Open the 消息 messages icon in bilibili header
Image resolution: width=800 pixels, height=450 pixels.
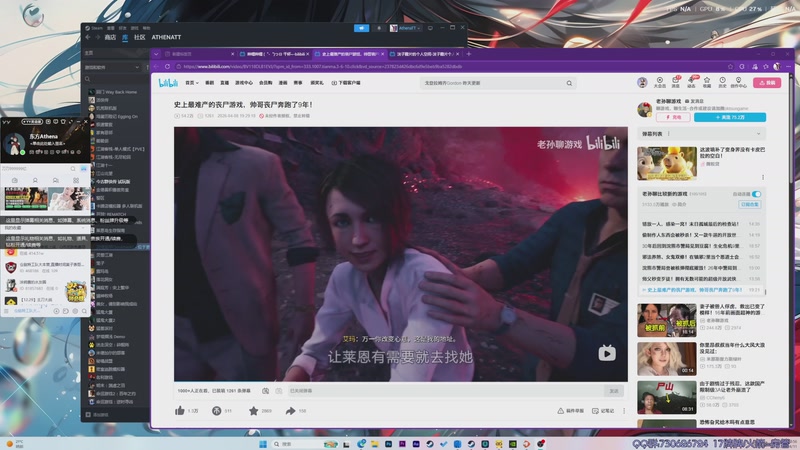(676, 82)
